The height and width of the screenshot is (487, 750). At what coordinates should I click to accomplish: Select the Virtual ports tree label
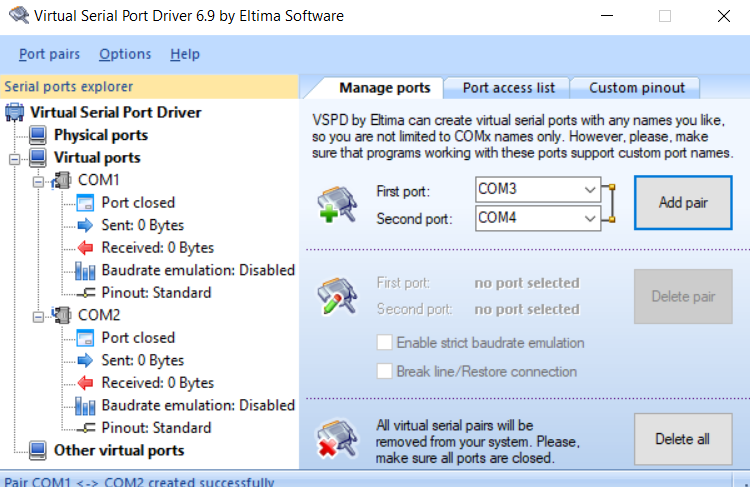pyautogui.click(x=97, y=157)
